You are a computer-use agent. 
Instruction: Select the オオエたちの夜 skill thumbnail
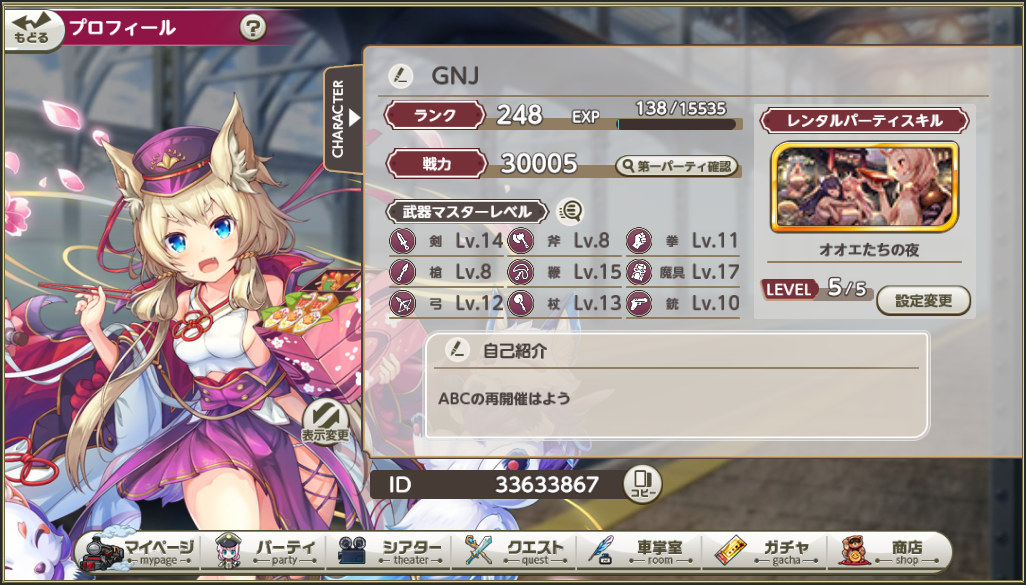tap(864, 187)
